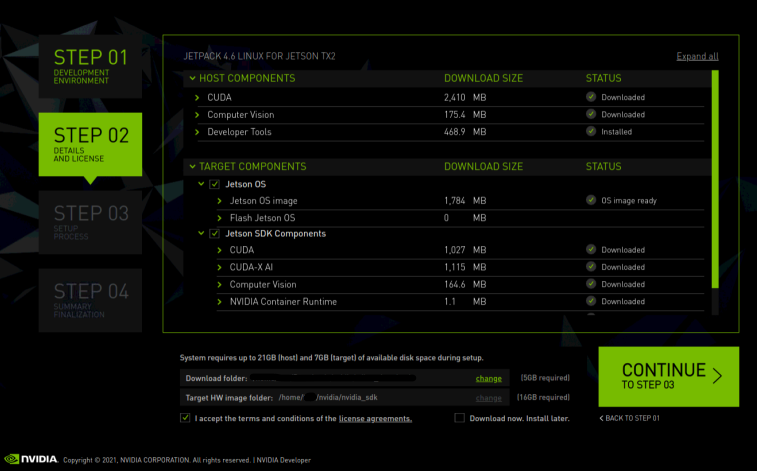Toggle the Jetson SDK Components checkbox
757x471 pixels.
click(214, 234)
